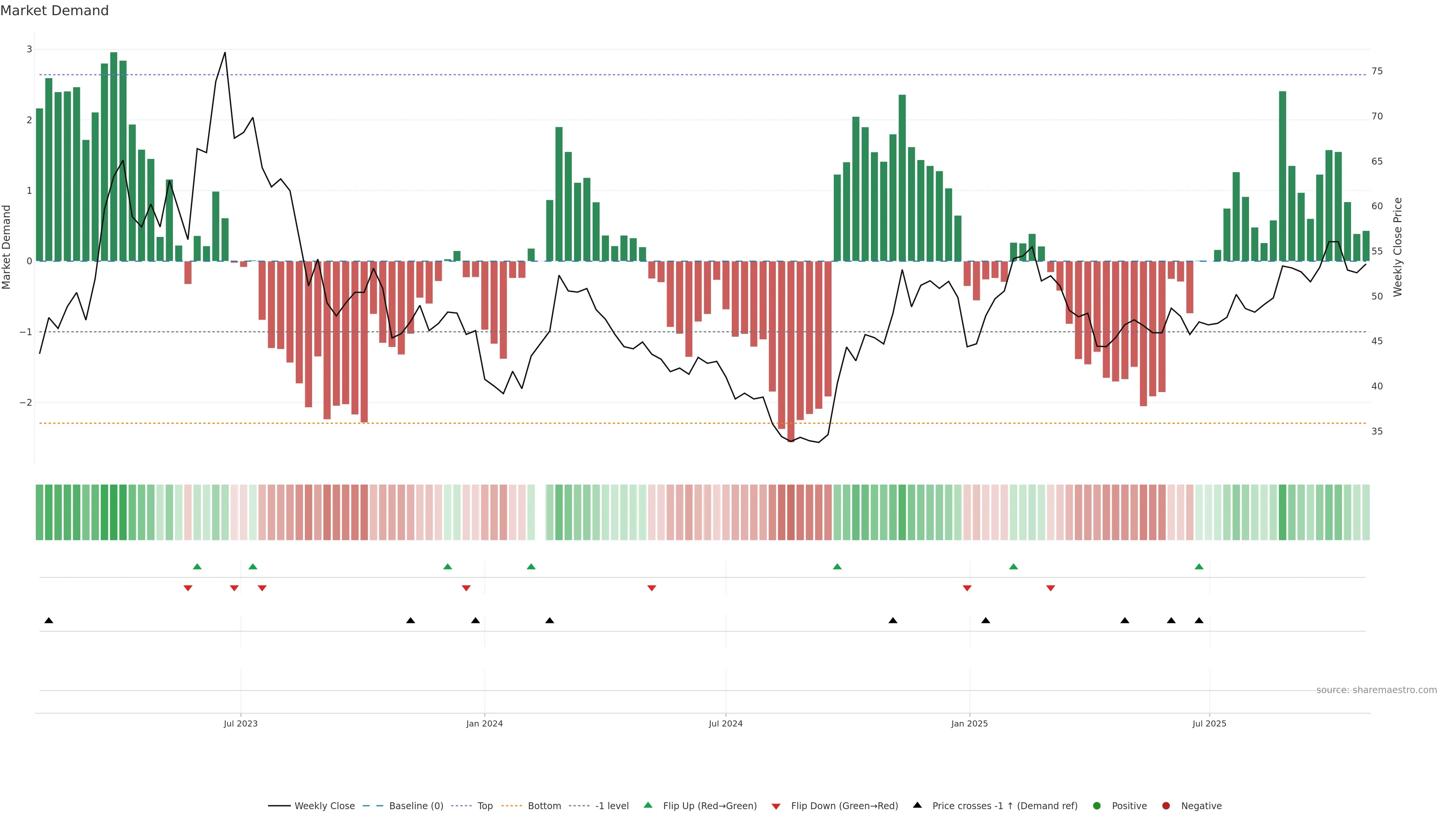Click black Price crosses -1 legend triangle
The image size is (1456, 819).
coord(917,805)
